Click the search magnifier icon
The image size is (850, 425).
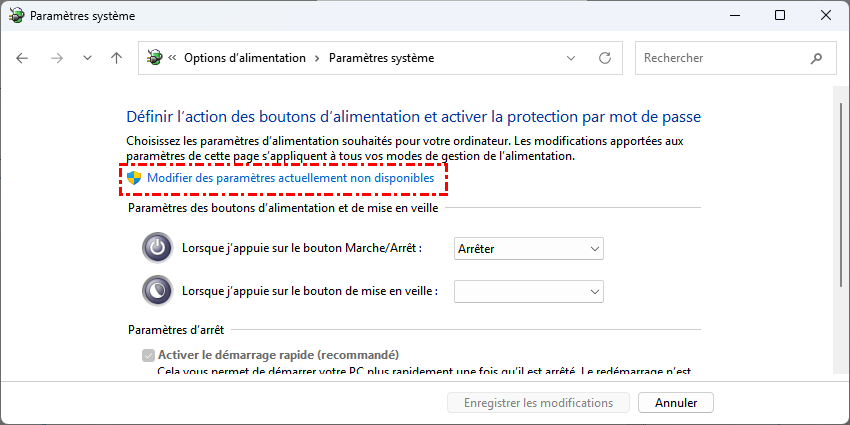tap(818, 58)
